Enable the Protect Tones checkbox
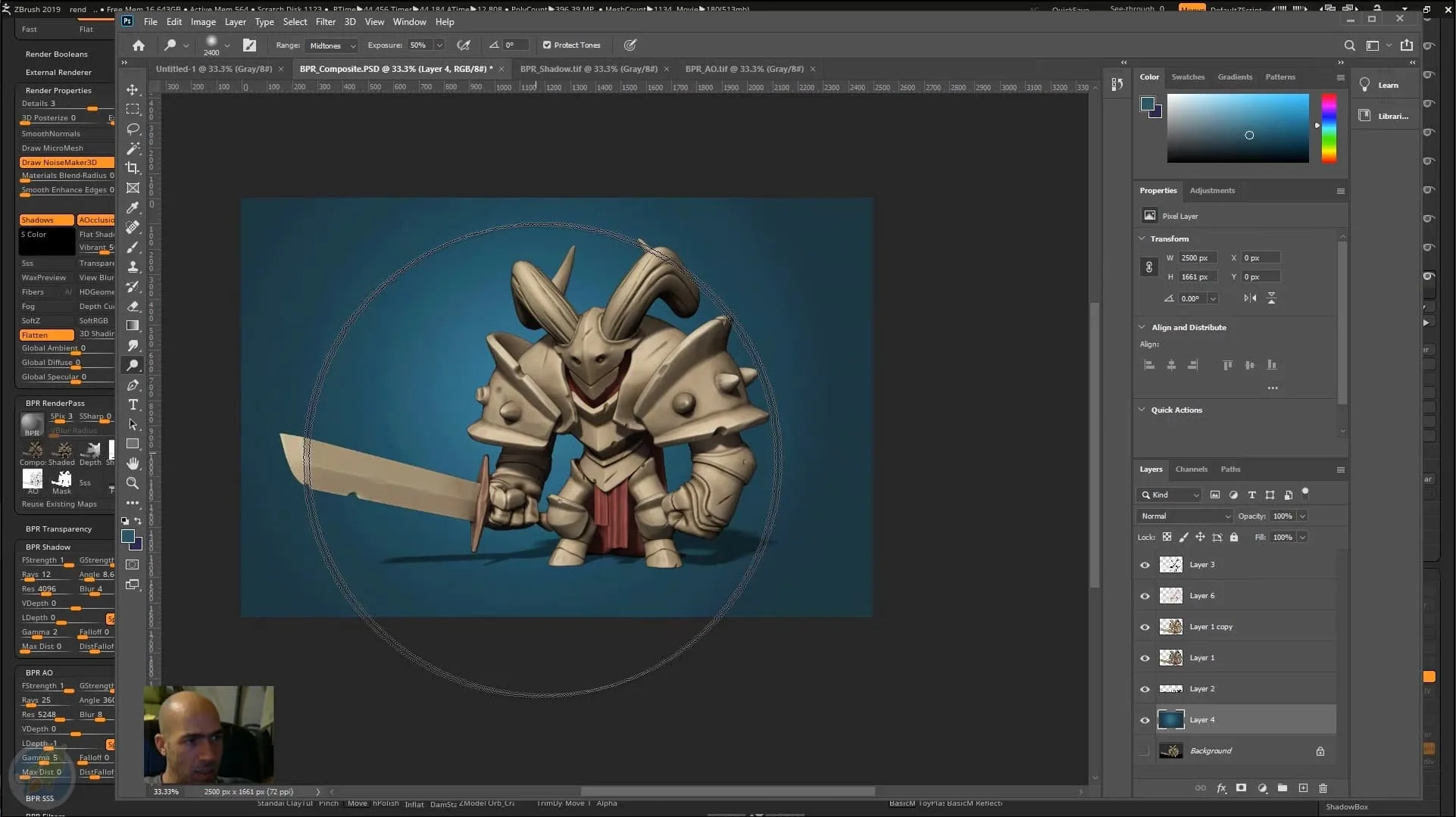 click(547, 45)
